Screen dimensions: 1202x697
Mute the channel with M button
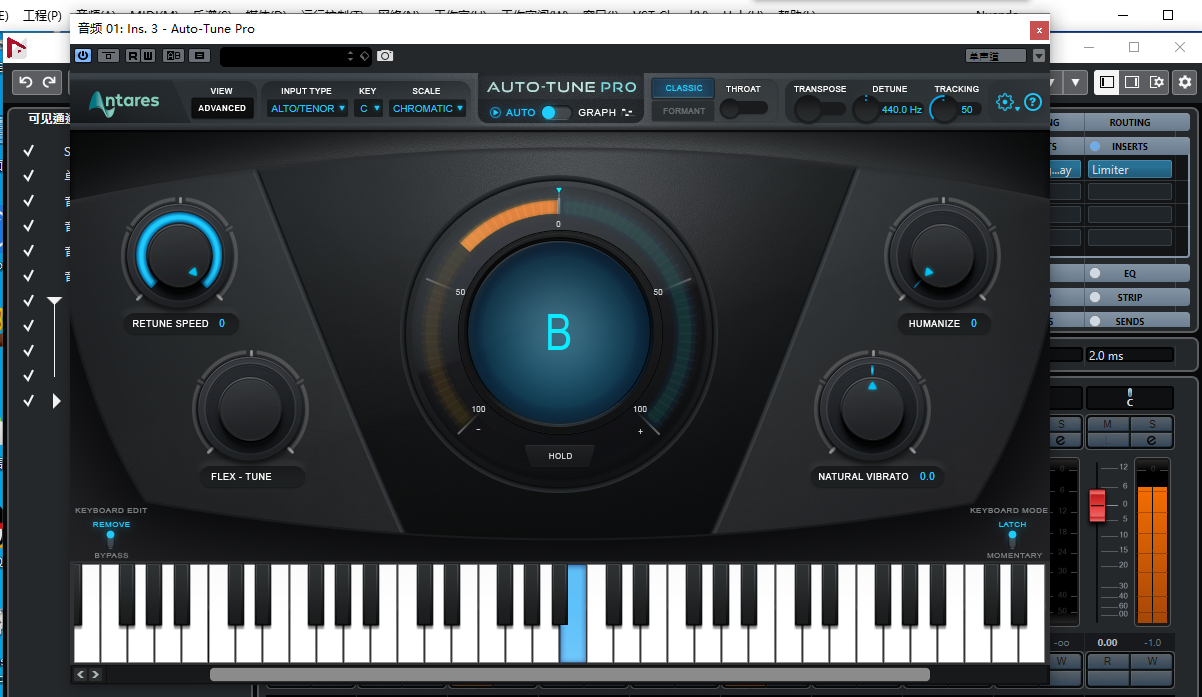[1108, 425]
